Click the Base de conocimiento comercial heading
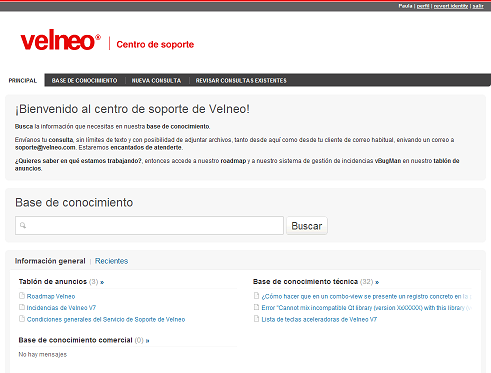This screenshot has height=373, width=491. pos(75,340)
